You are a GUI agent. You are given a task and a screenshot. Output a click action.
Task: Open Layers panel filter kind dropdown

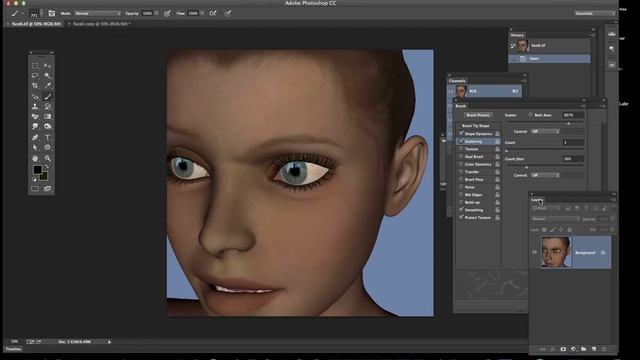click(x=546, y=208)
